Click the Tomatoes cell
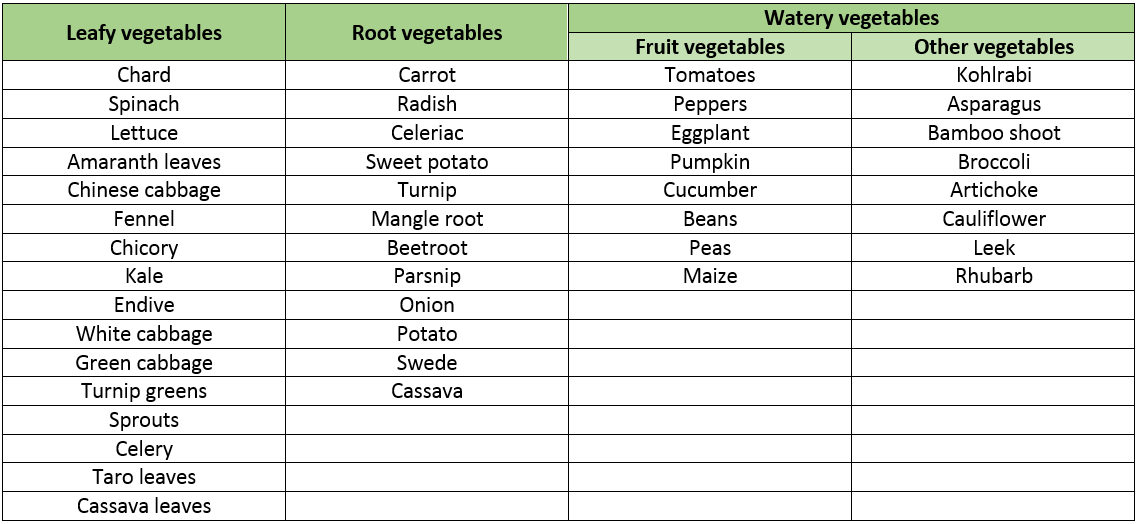 [x=710, y=75]
